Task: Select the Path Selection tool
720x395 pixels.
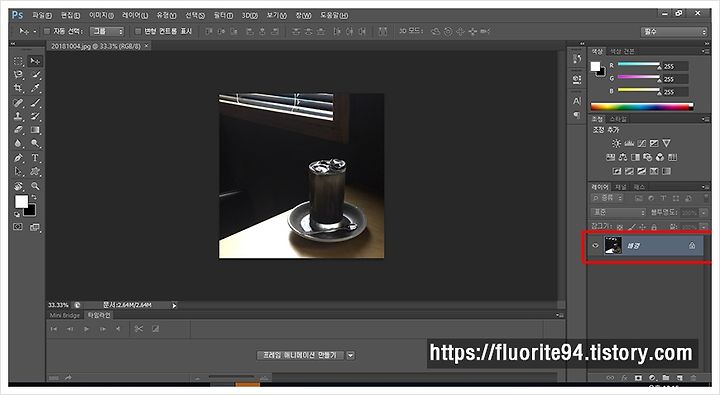Action: click(x=18, y=172)
